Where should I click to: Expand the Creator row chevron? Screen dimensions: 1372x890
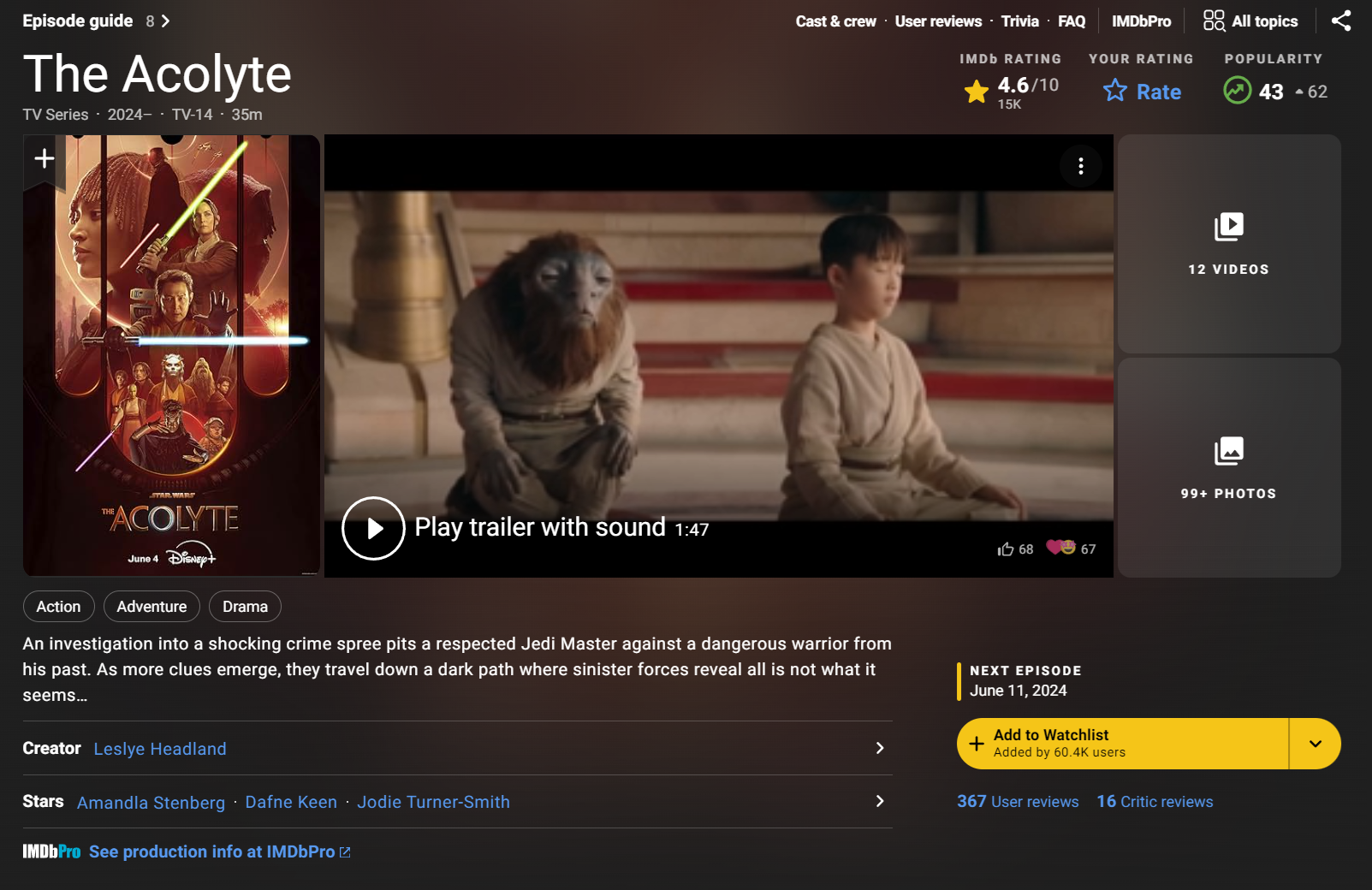click(x=880, y=748)
